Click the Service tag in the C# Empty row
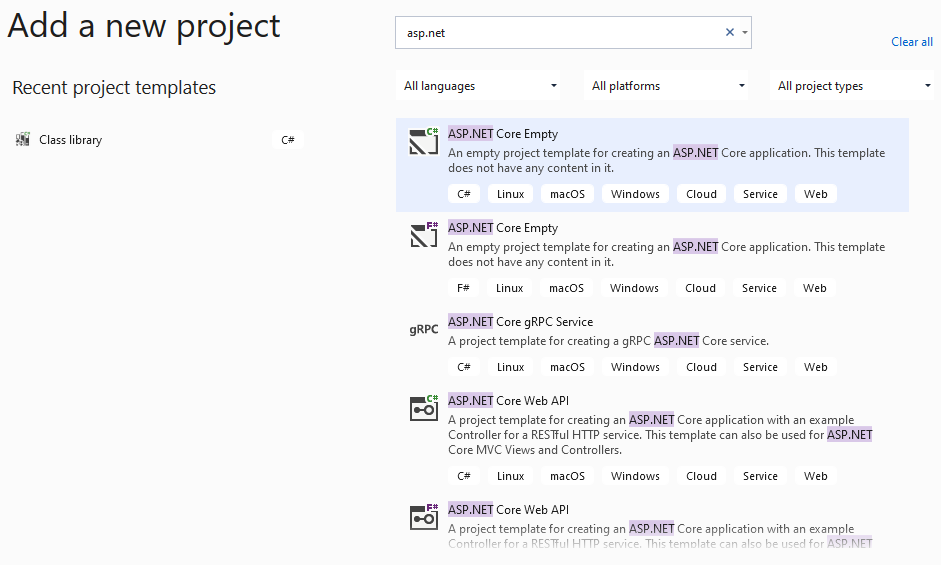This screenshot has height=565, width=941. point(760,194)
